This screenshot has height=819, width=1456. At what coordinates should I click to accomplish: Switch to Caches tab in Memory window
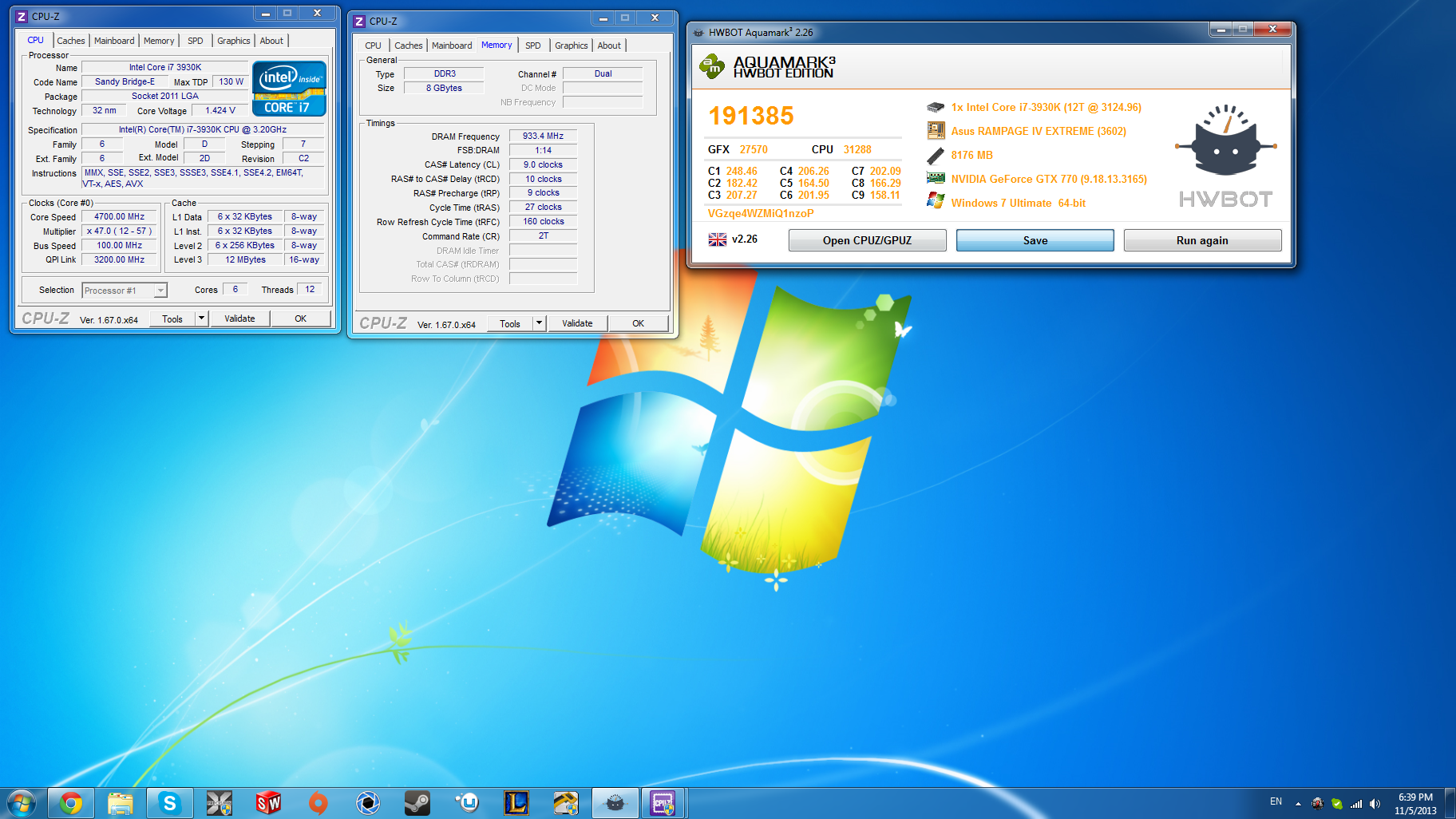409,45
